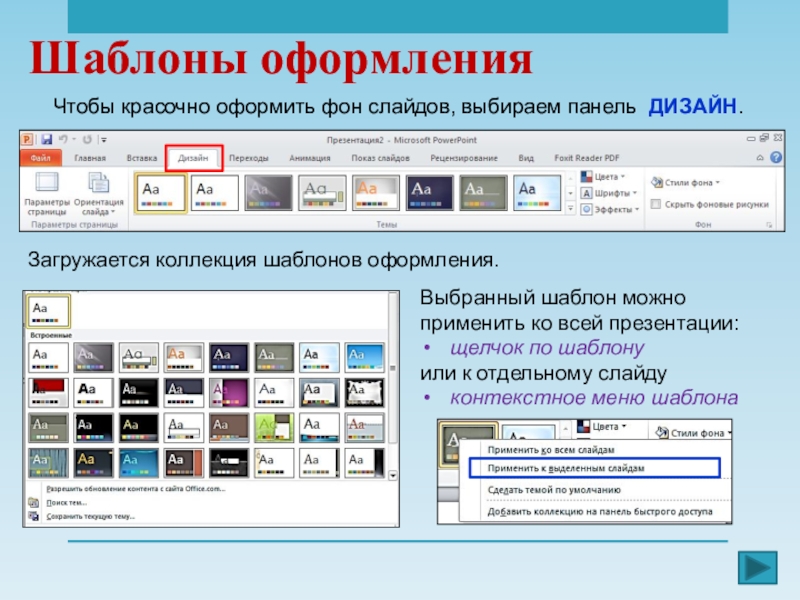The width and height of the screenshot is (800, 600).
Task: Switch to the Дизайн tab
Action: click(193, 158)
